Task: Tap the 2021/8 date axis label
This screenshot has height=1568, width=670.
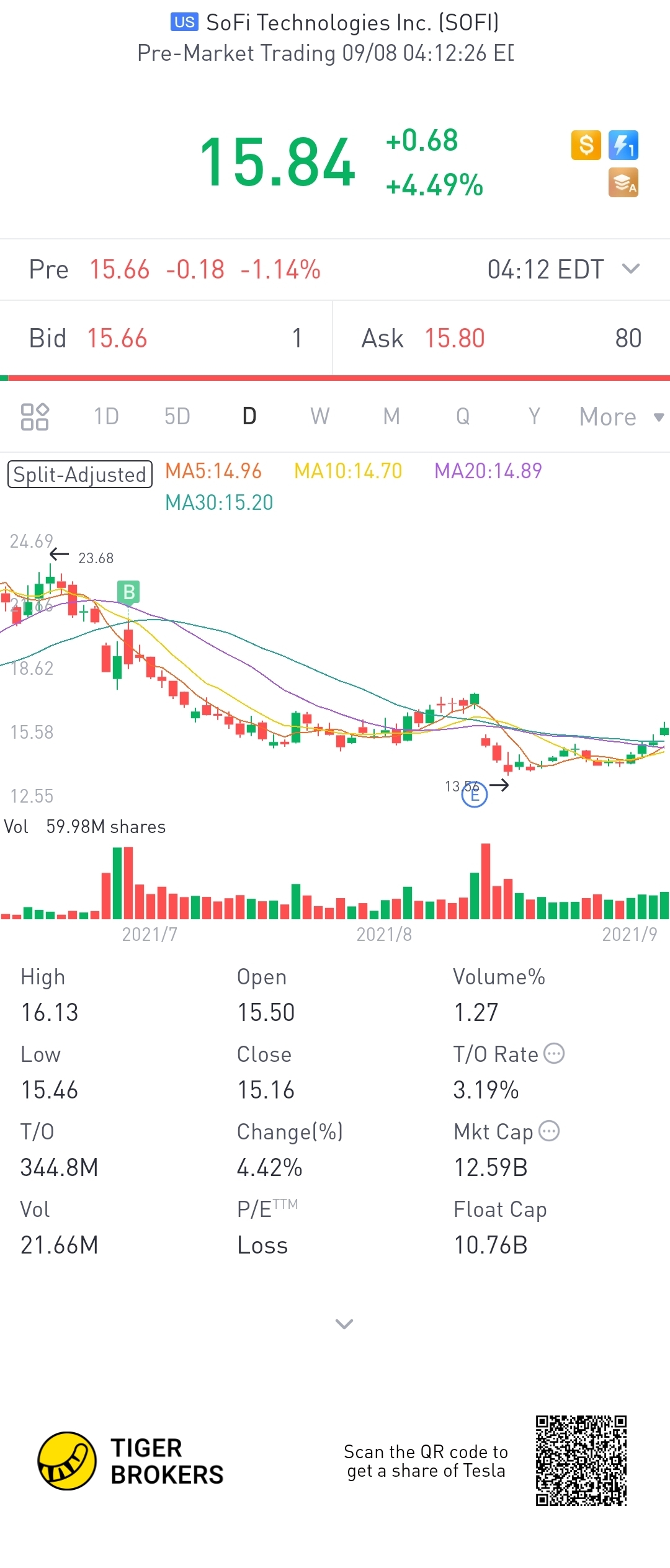Action: [x=384, y=934]
